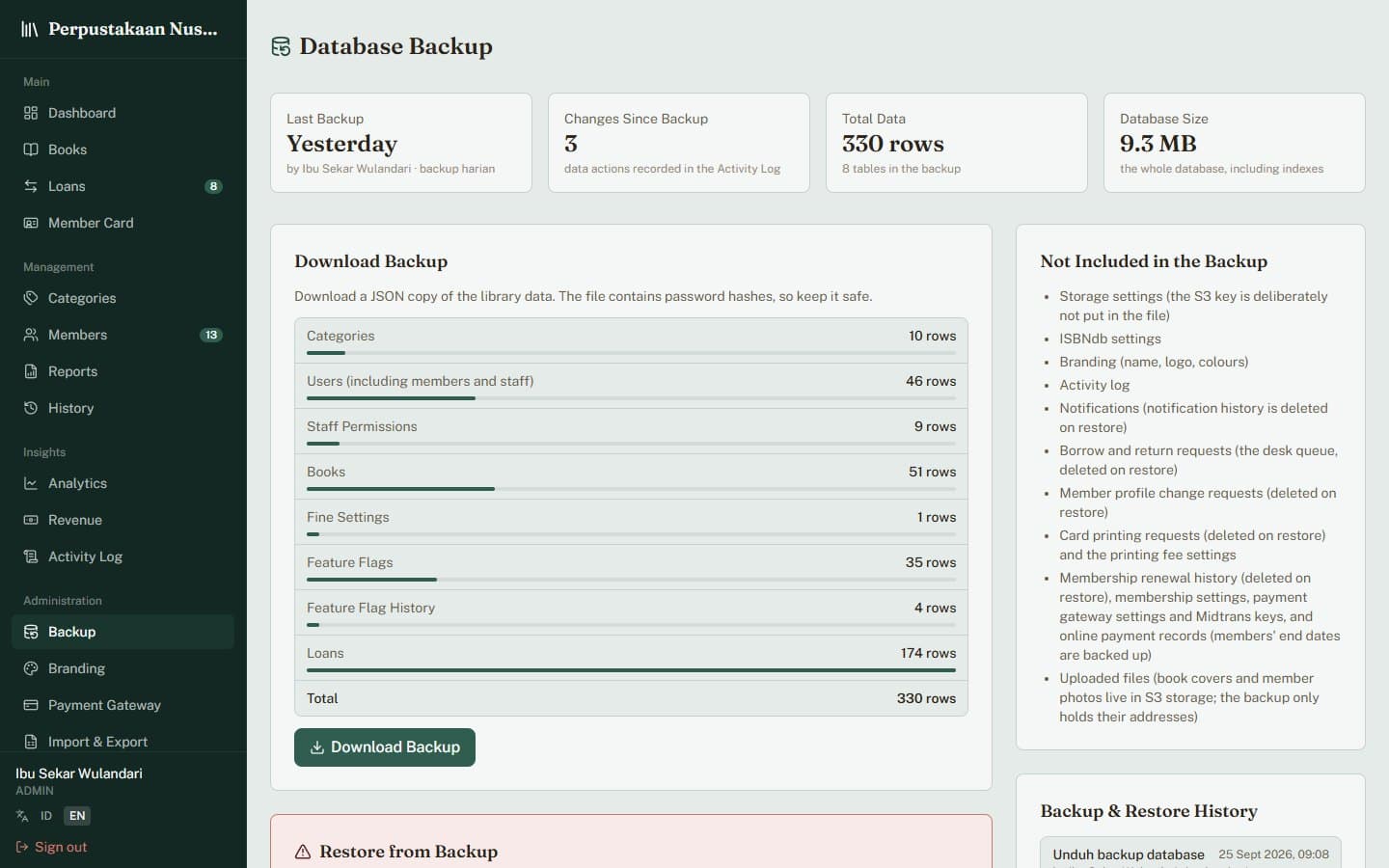Open the Members menu item
The image size is (1389, 868).
[123, 335]
